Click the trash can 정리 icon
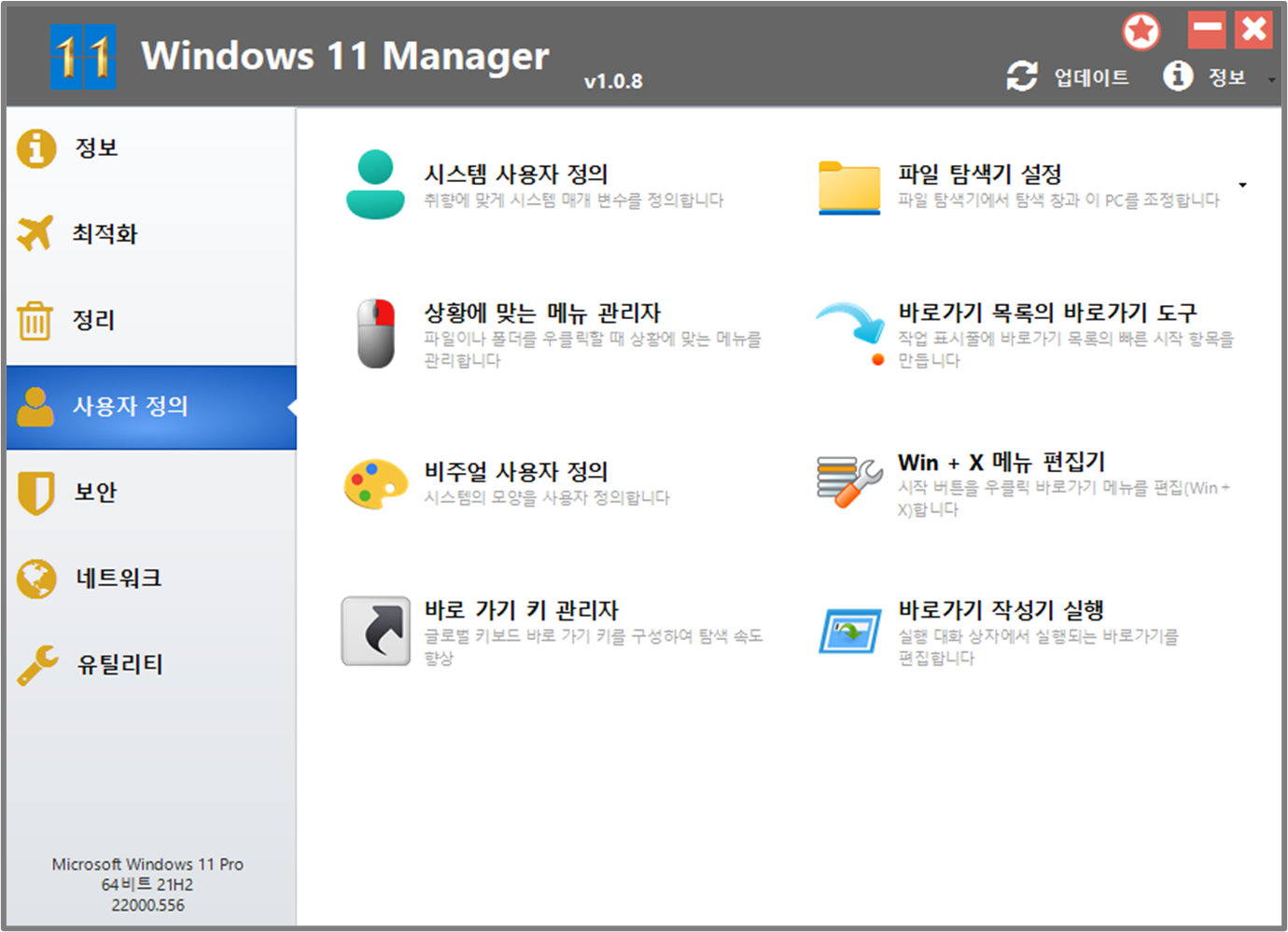The image size is (1288, 932). (x=35, y=320)
